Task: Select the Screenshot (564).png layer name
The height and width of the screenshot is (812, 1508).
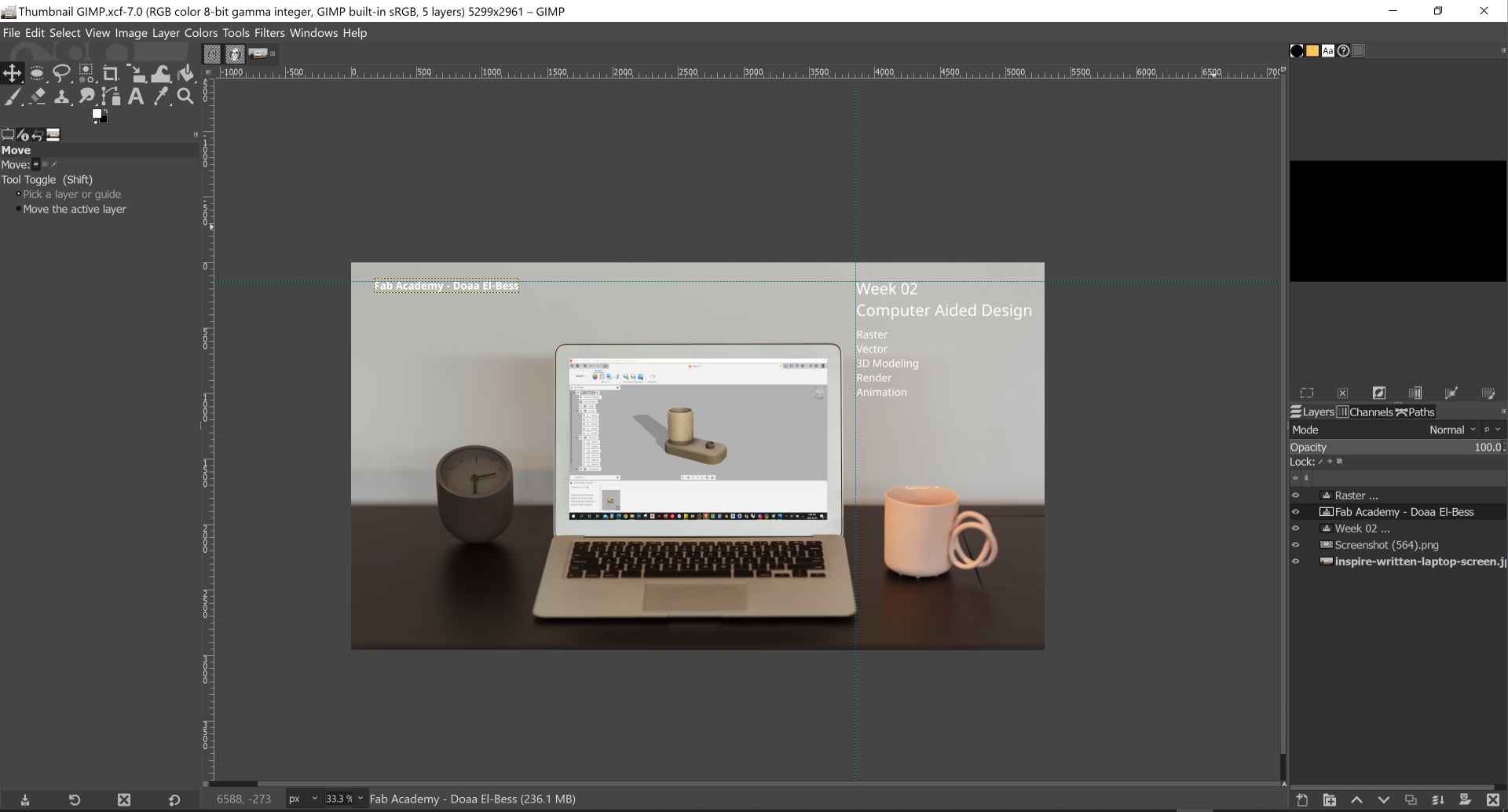Action: pos(1386,545)
